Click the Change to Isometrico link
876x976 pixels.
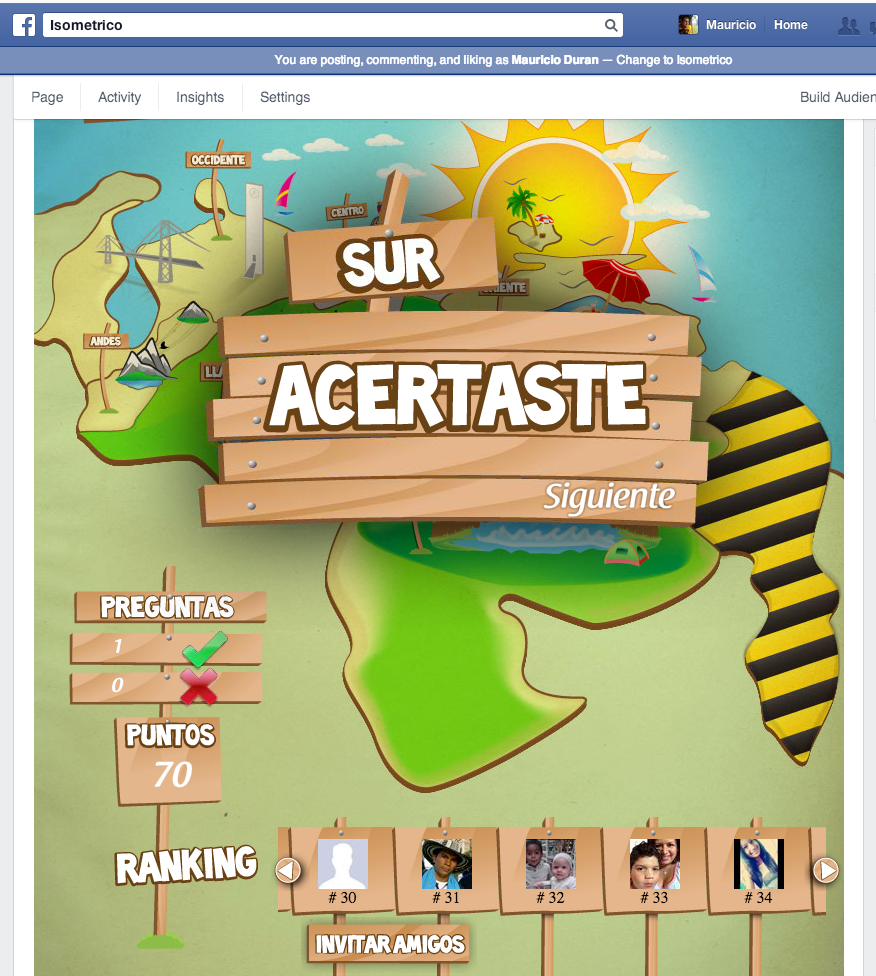[x=674, y=60]
